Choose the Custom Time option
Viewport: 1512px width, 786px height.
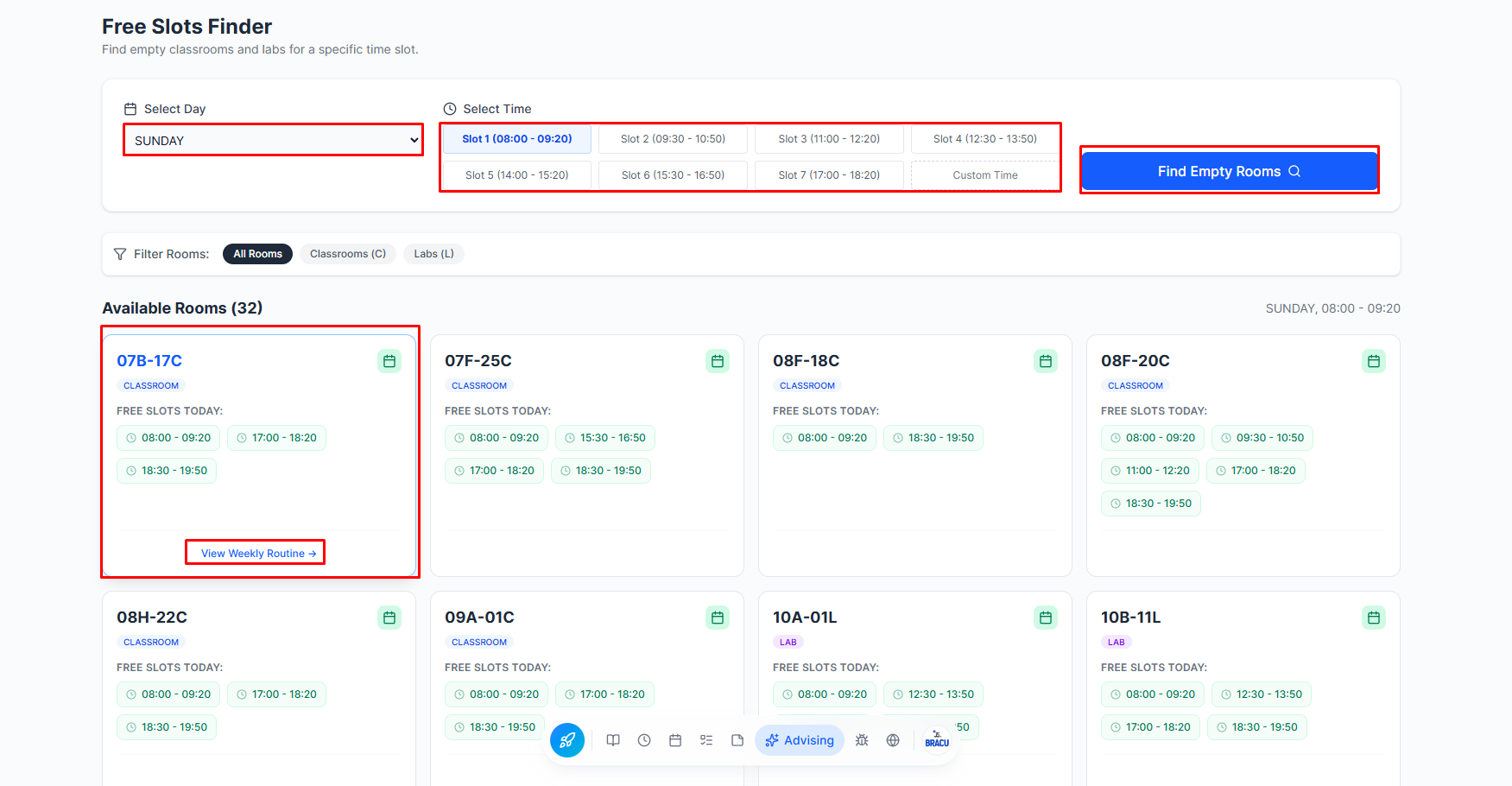pos(985,175)
